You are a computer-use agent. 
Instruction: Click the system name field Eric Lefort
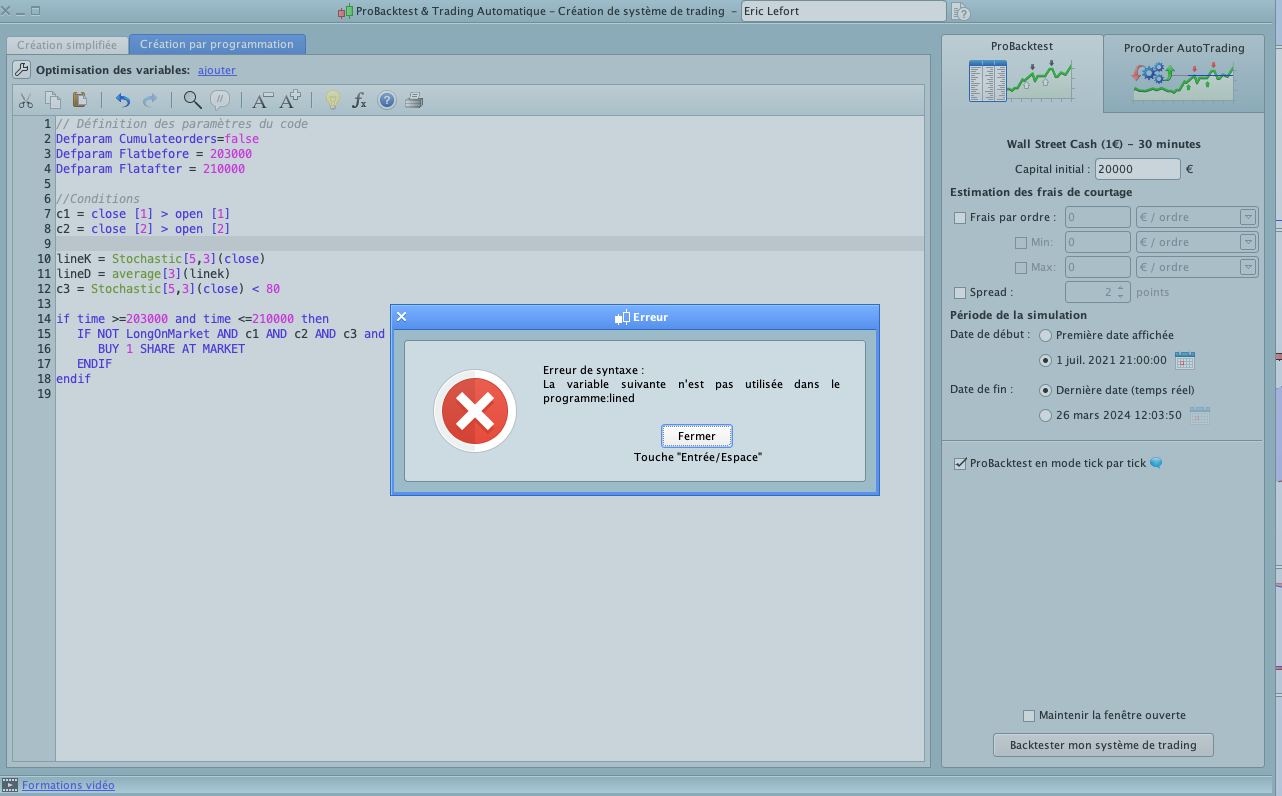[x=843, y=12]
